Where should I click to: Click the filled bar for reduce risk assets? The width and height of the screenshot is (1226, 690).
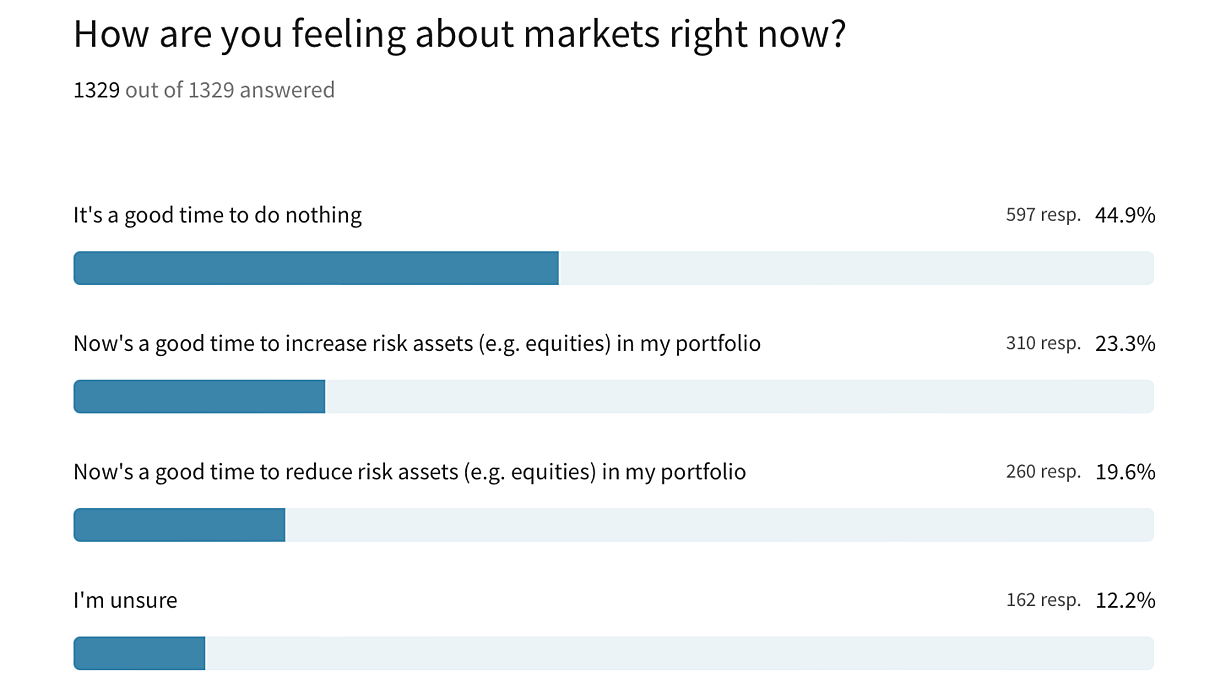(179, 525)
